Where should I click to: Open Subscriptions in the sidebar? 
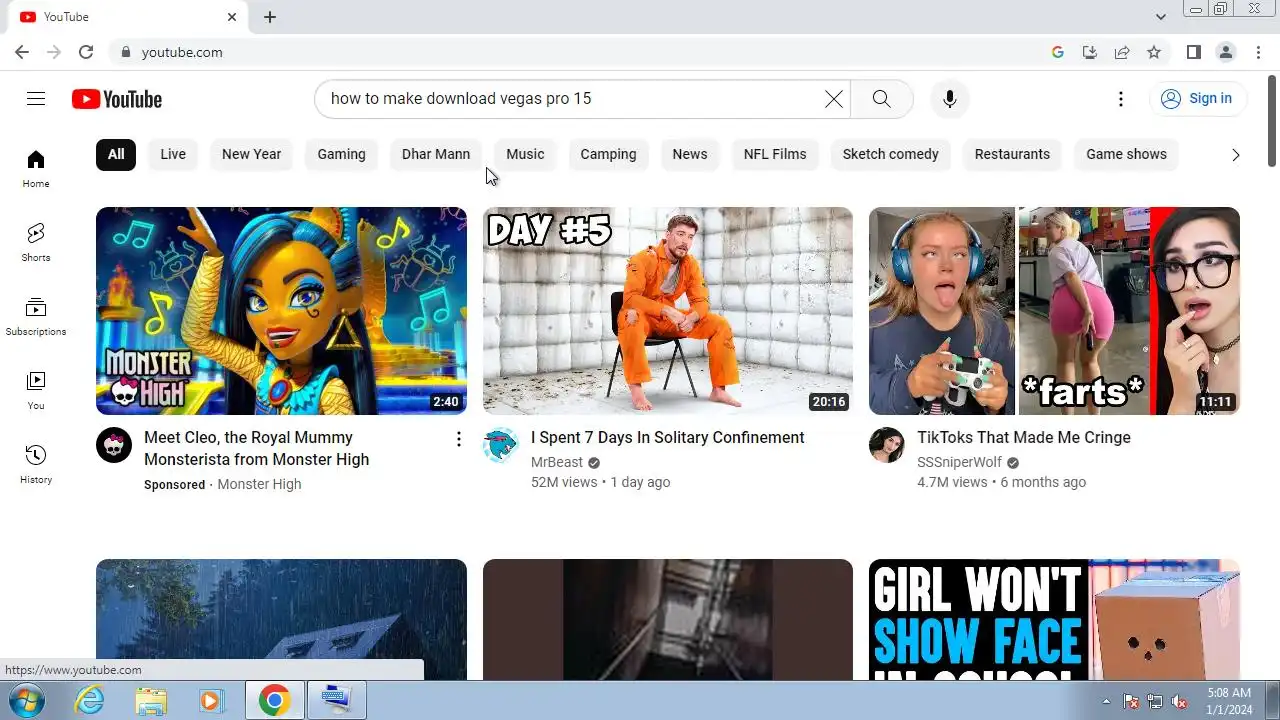(36, 317)
